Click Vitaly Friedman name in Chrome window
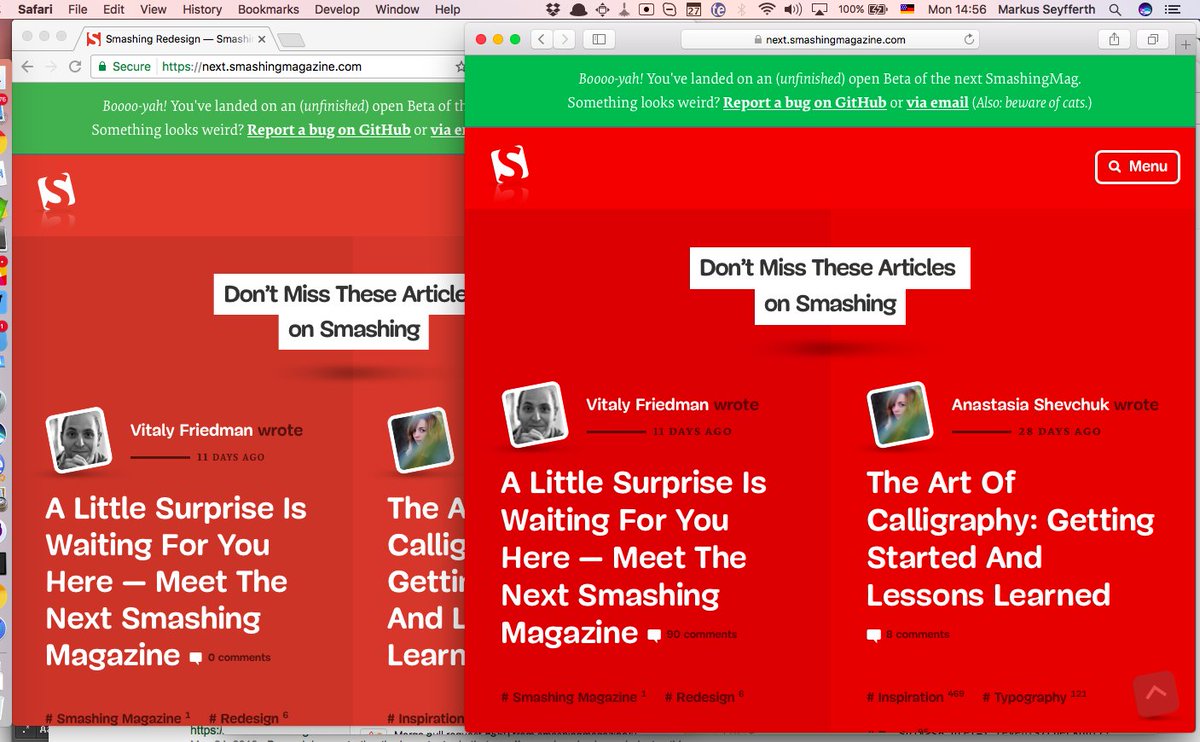The width and height of the screenshot is (1200, 742). tap(191, 431)
